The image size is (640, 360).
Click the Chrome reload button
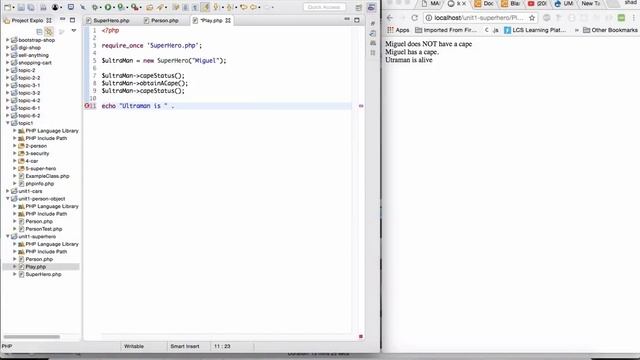pyautogui.click(x=415, y=18)
